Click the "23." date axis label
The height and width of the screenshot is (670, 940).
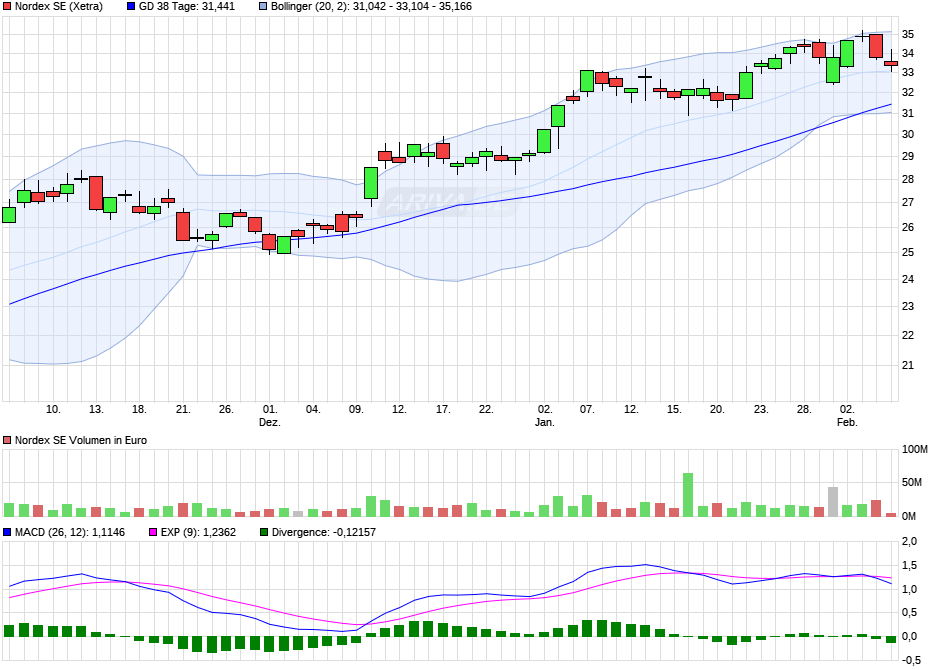761,409
